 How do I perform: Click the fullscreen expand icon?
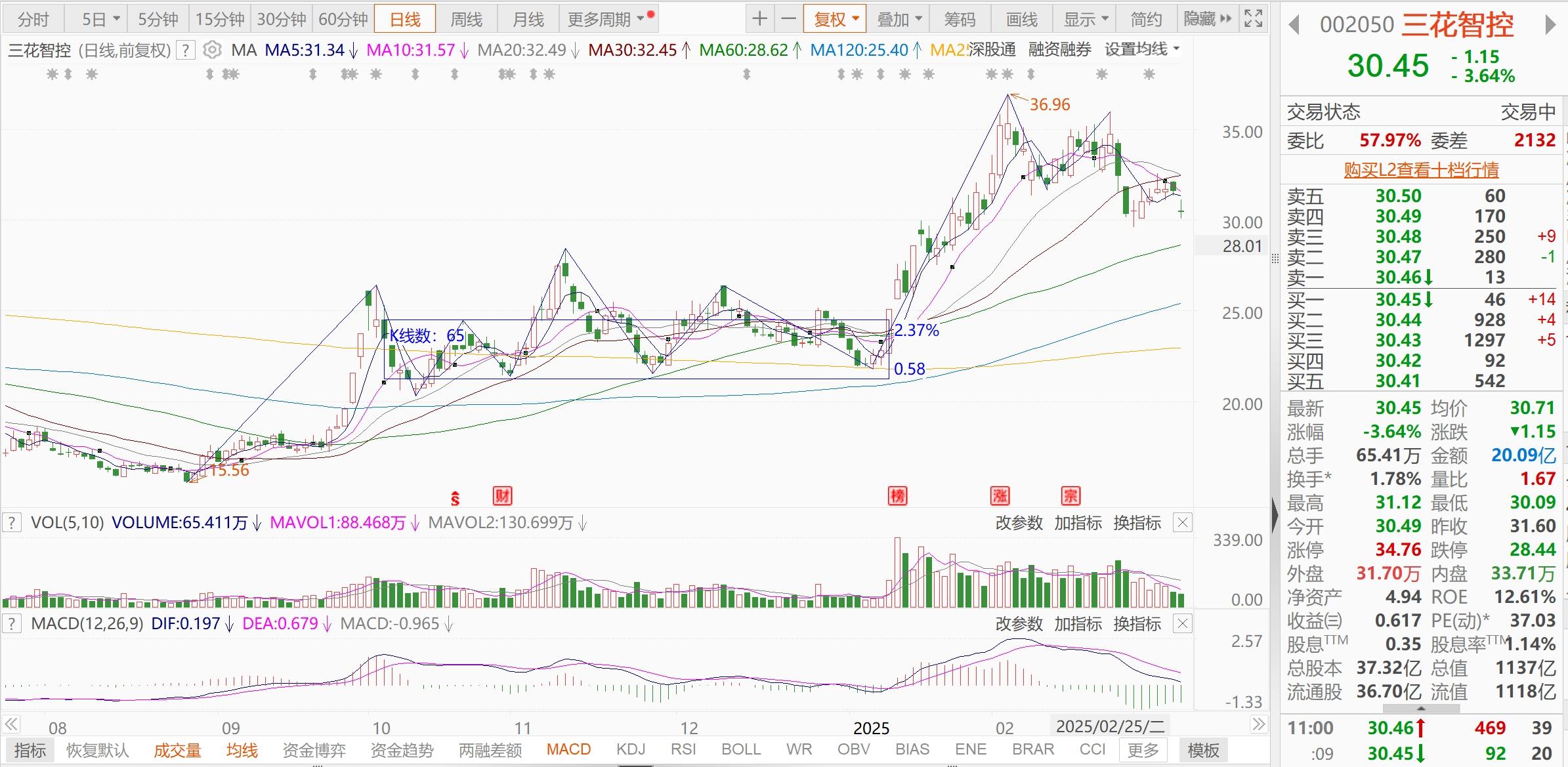[x=1253, y=19]
